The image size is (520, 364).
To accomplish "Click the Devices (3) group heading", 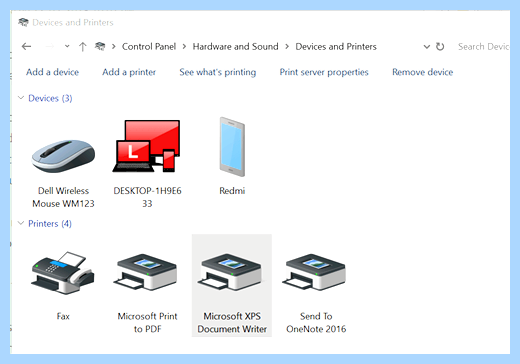I will (50, 98).
